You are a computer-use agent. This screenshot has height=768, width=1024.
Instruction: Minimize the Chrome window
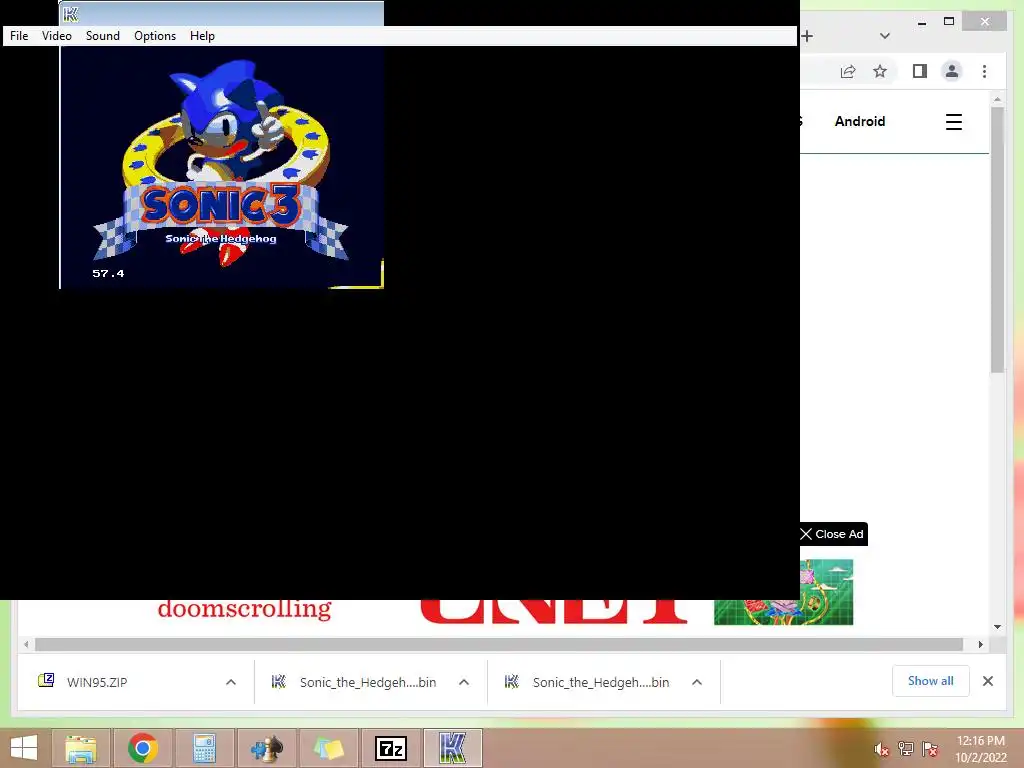tap(922, 22)
